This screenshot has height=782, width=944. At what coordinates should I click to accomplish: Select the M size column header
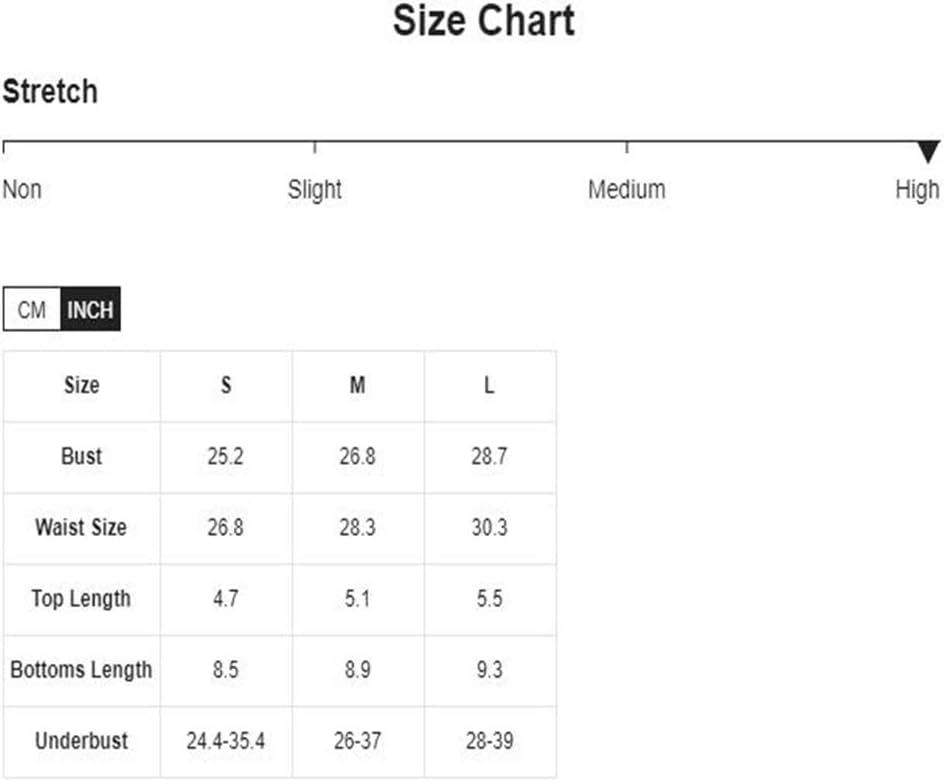358,385
